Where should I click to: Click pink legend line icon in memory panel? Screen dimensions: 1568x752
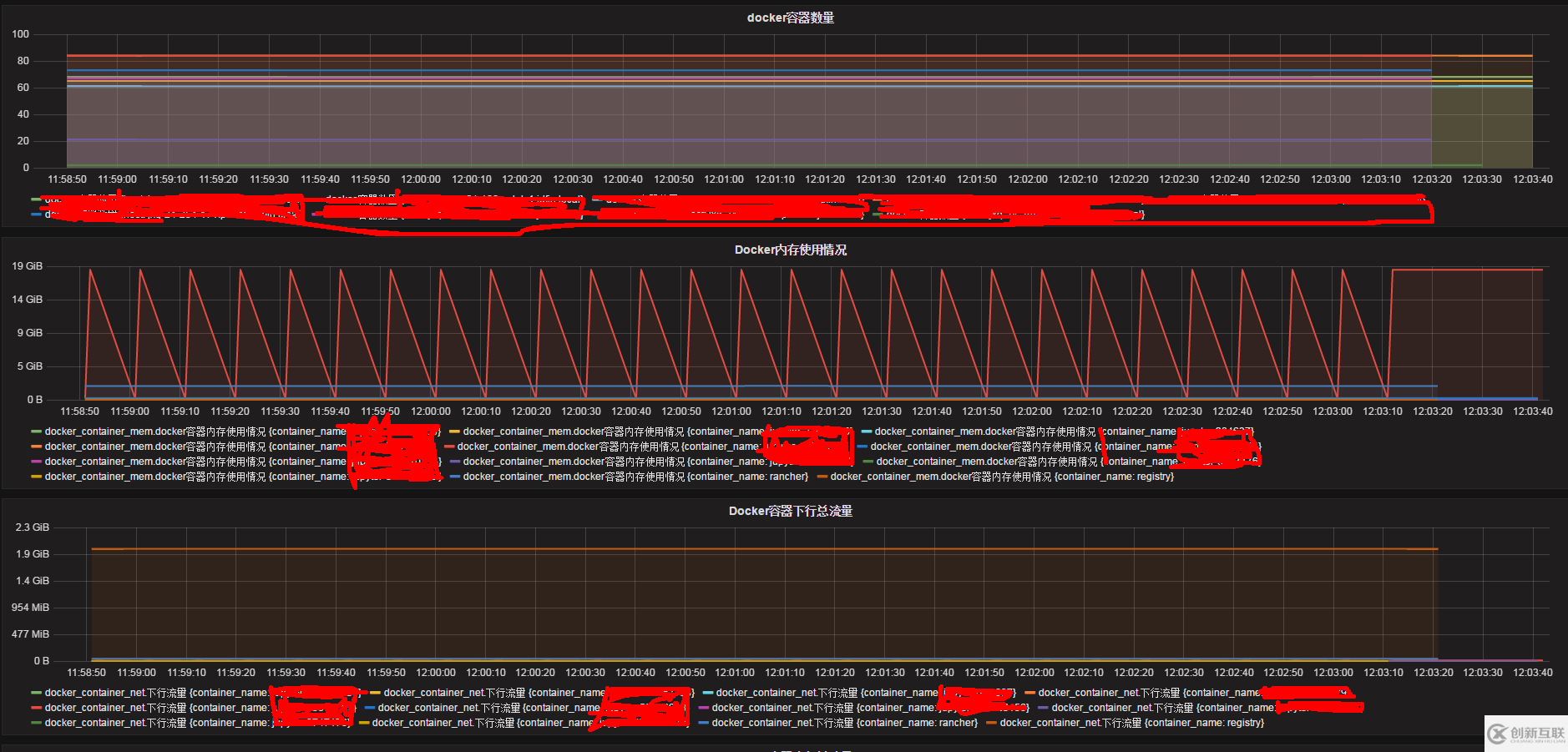click(x=36, y=462)
